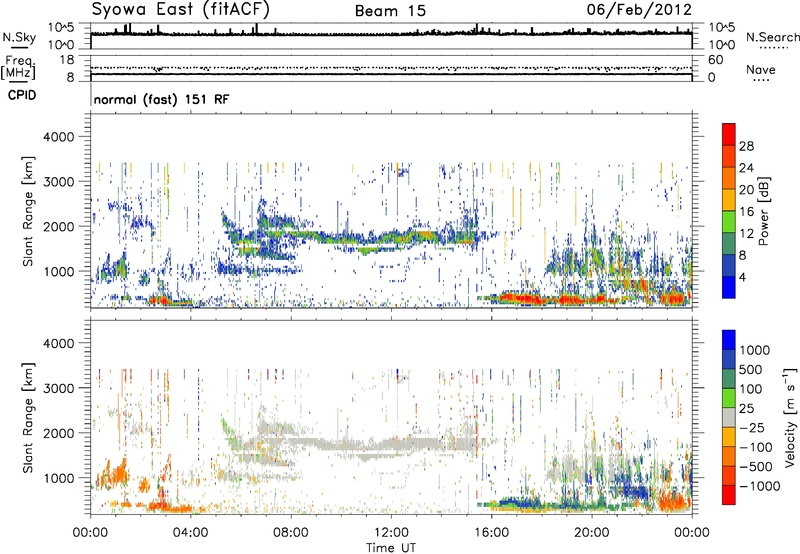800x554 pixels.
Task: Click the "Slant Range [km]" label of the velocity panel
Action: pyautogui.click(x=28, y=418)
